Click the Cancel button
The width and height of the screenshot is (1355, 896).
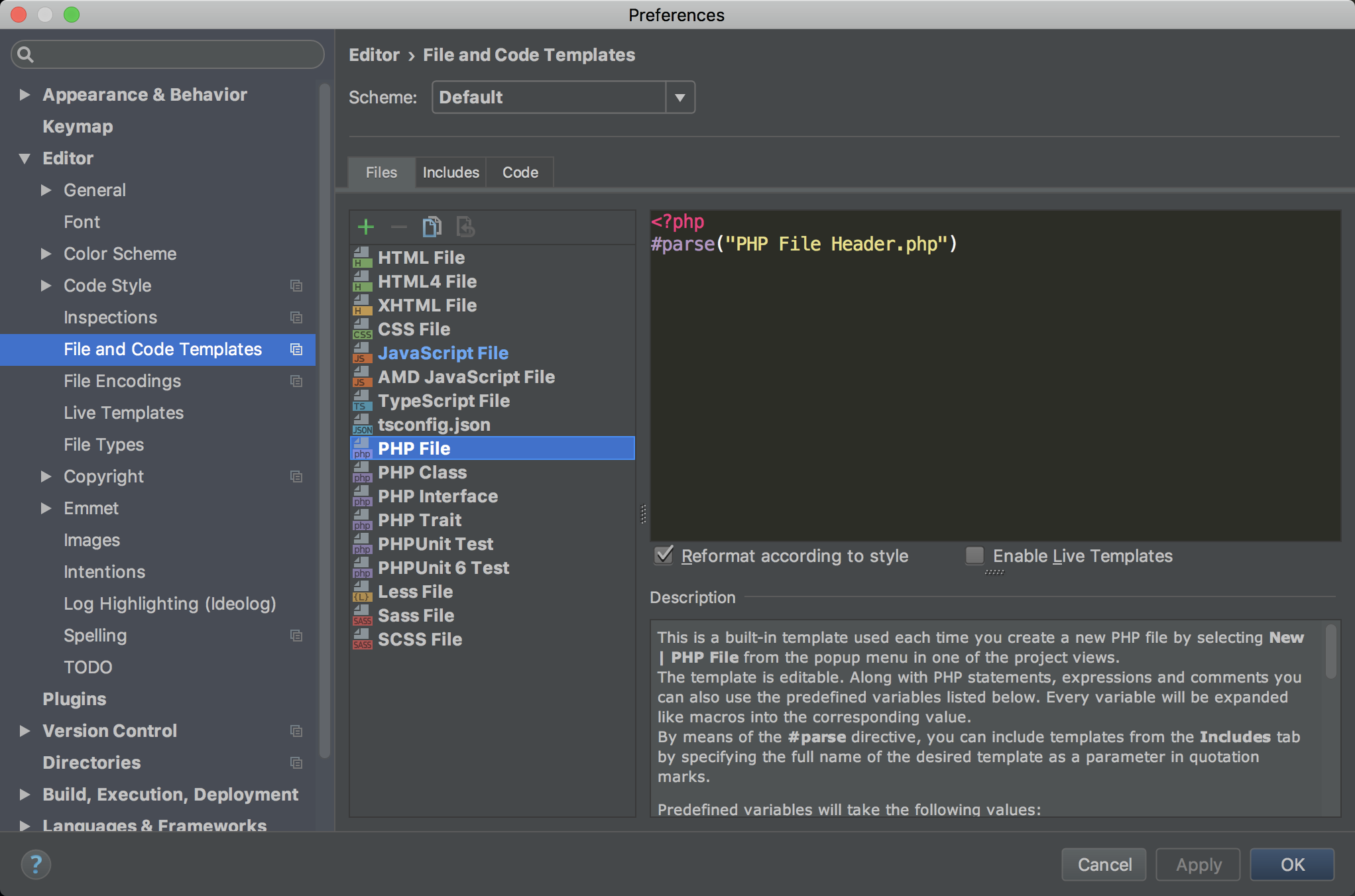point(1104,864)
